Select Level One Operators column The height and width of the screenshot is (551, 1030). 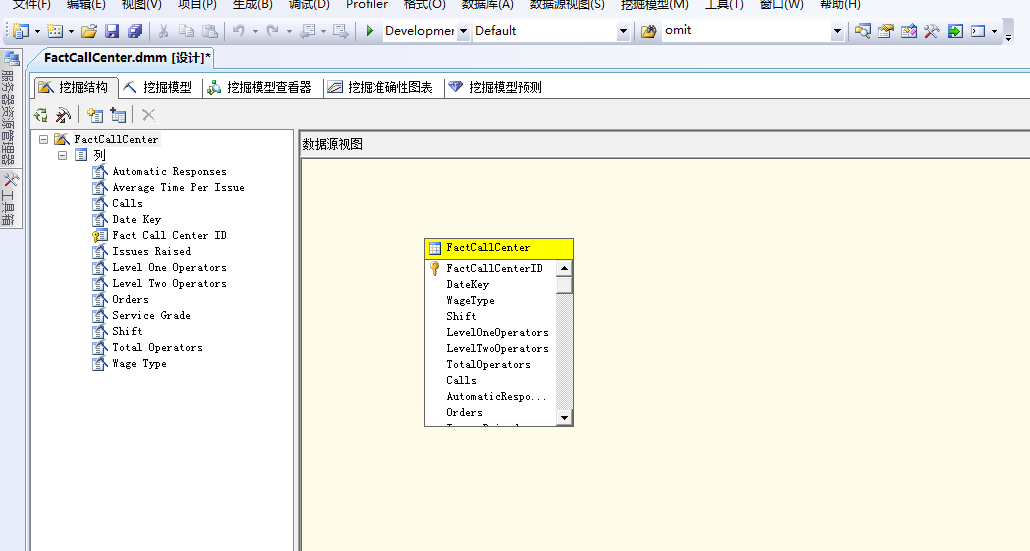coord(169,267)
